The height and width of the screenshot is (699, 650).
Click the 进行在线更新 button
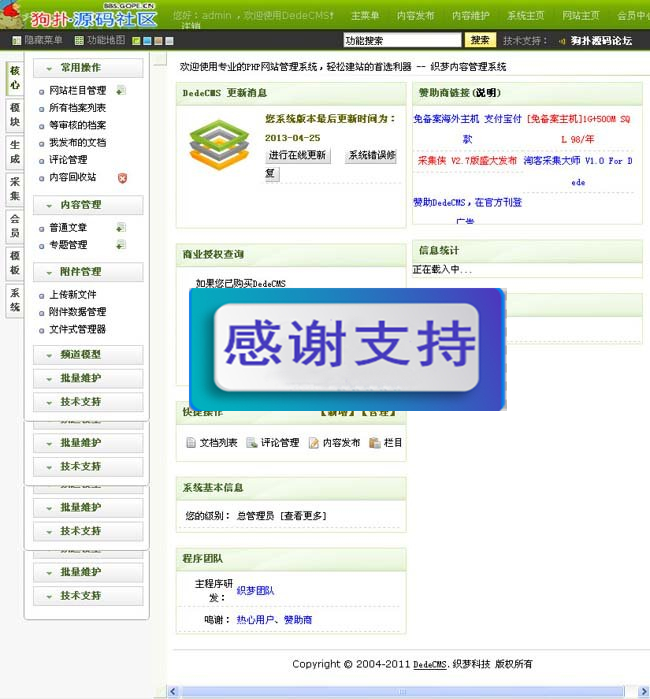(x=297, y=156)
